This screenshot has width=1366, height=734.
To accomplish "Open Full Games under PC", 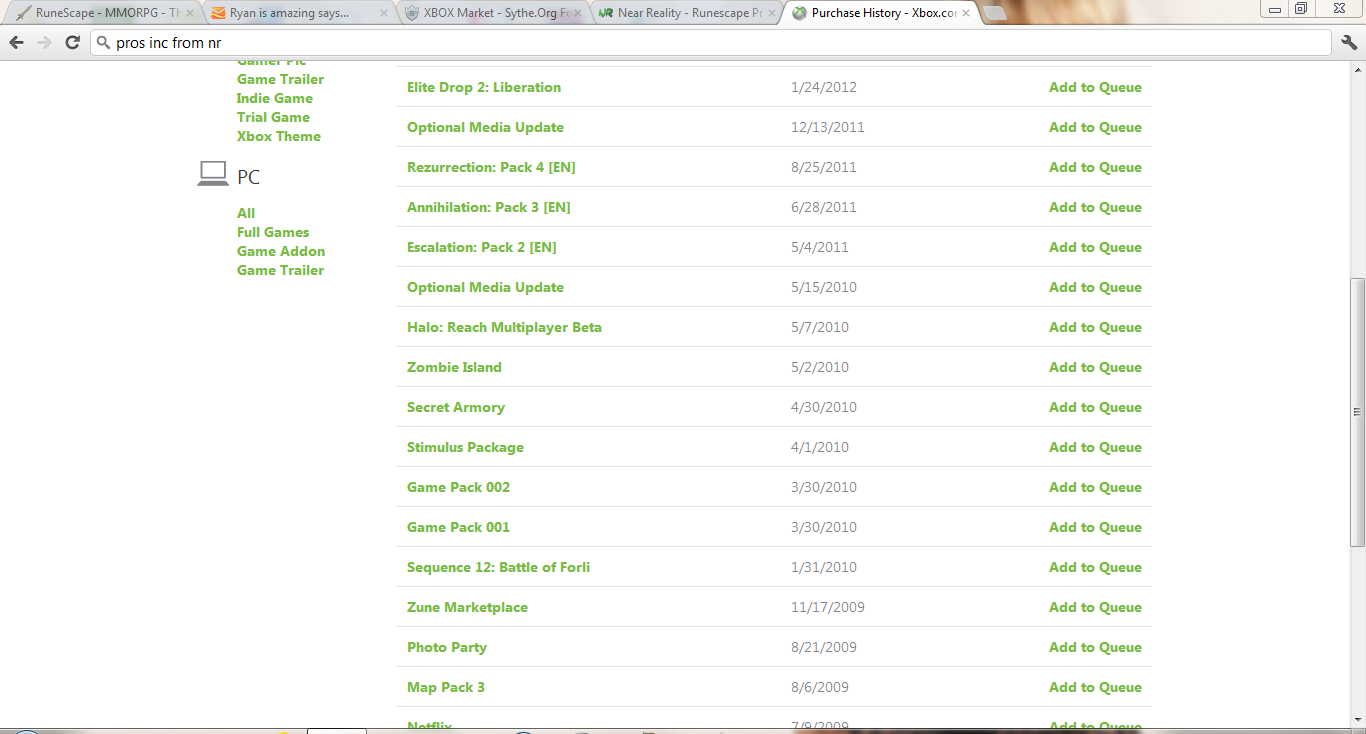I will 273,232.
